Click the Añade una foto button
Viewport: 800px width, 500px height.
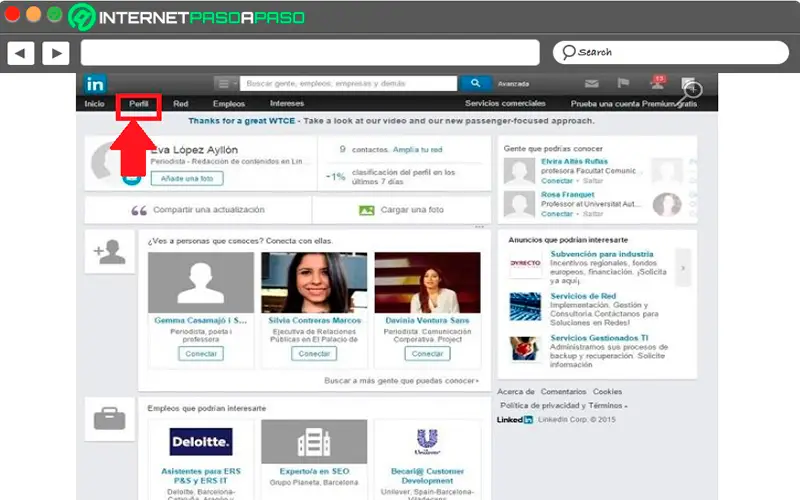click(187, 179)
